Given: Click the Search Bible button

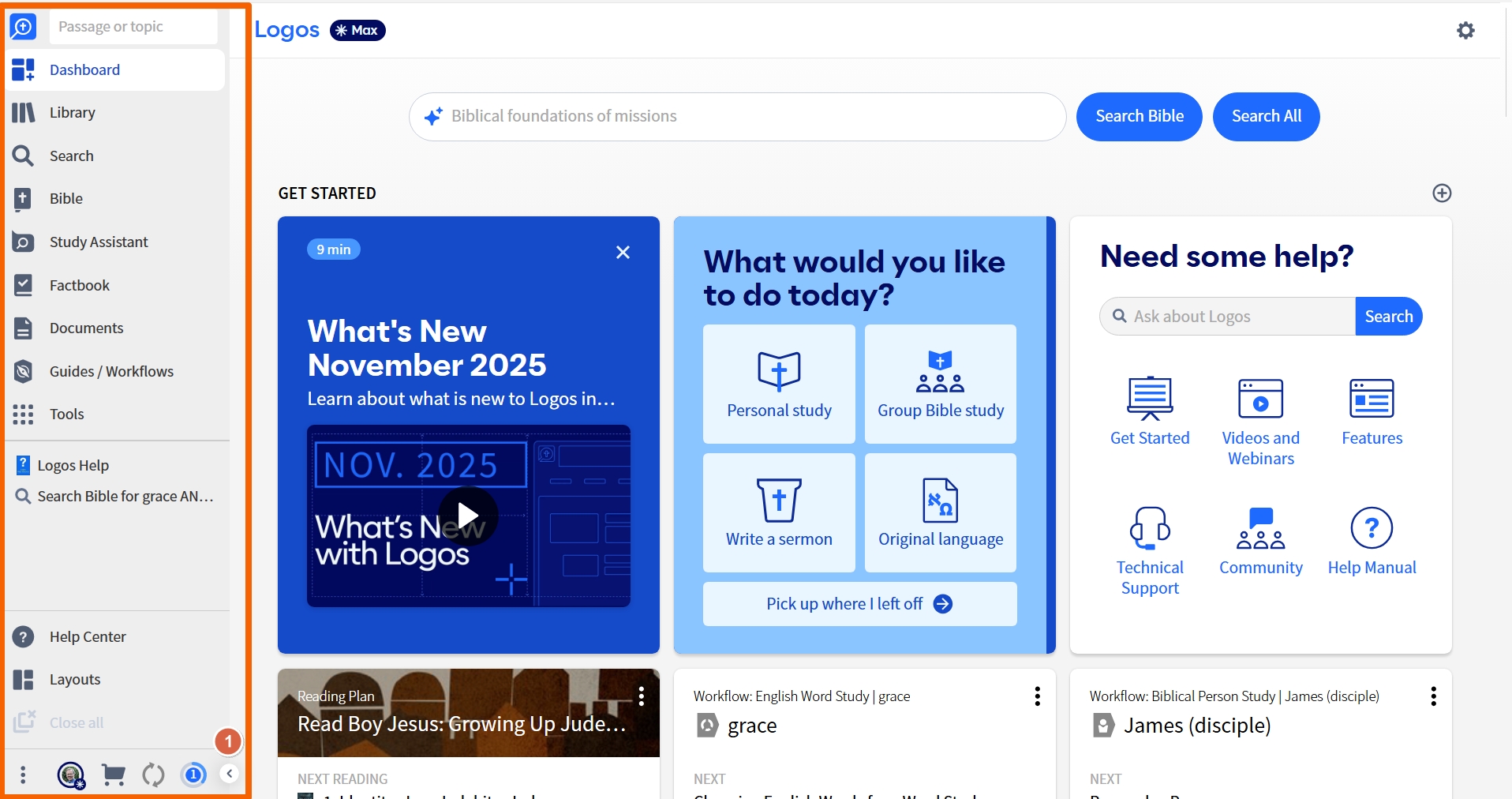Looking at the screenshot, I should coord(1140,117).
